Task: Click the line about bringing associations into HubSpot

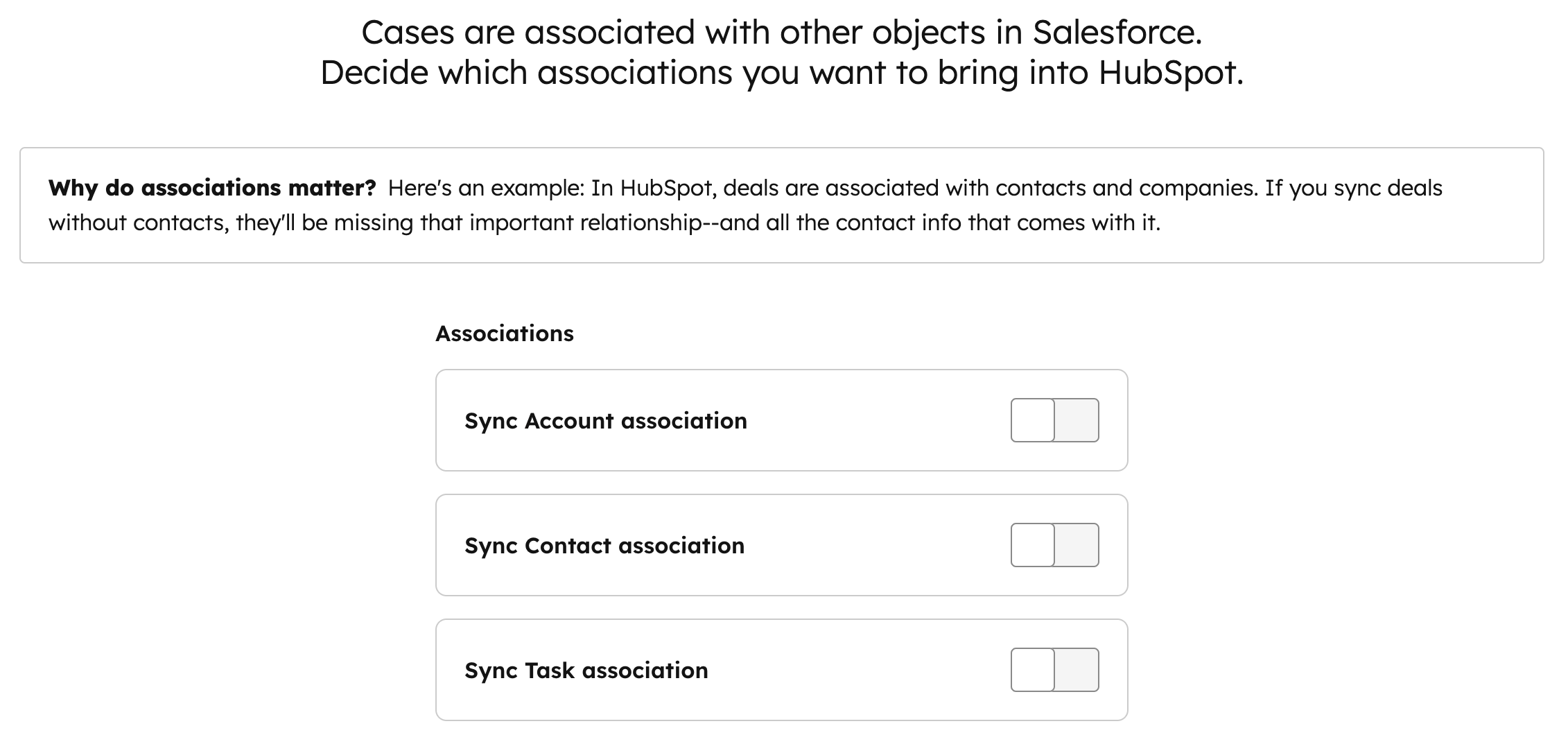Action: coord(783,72)
